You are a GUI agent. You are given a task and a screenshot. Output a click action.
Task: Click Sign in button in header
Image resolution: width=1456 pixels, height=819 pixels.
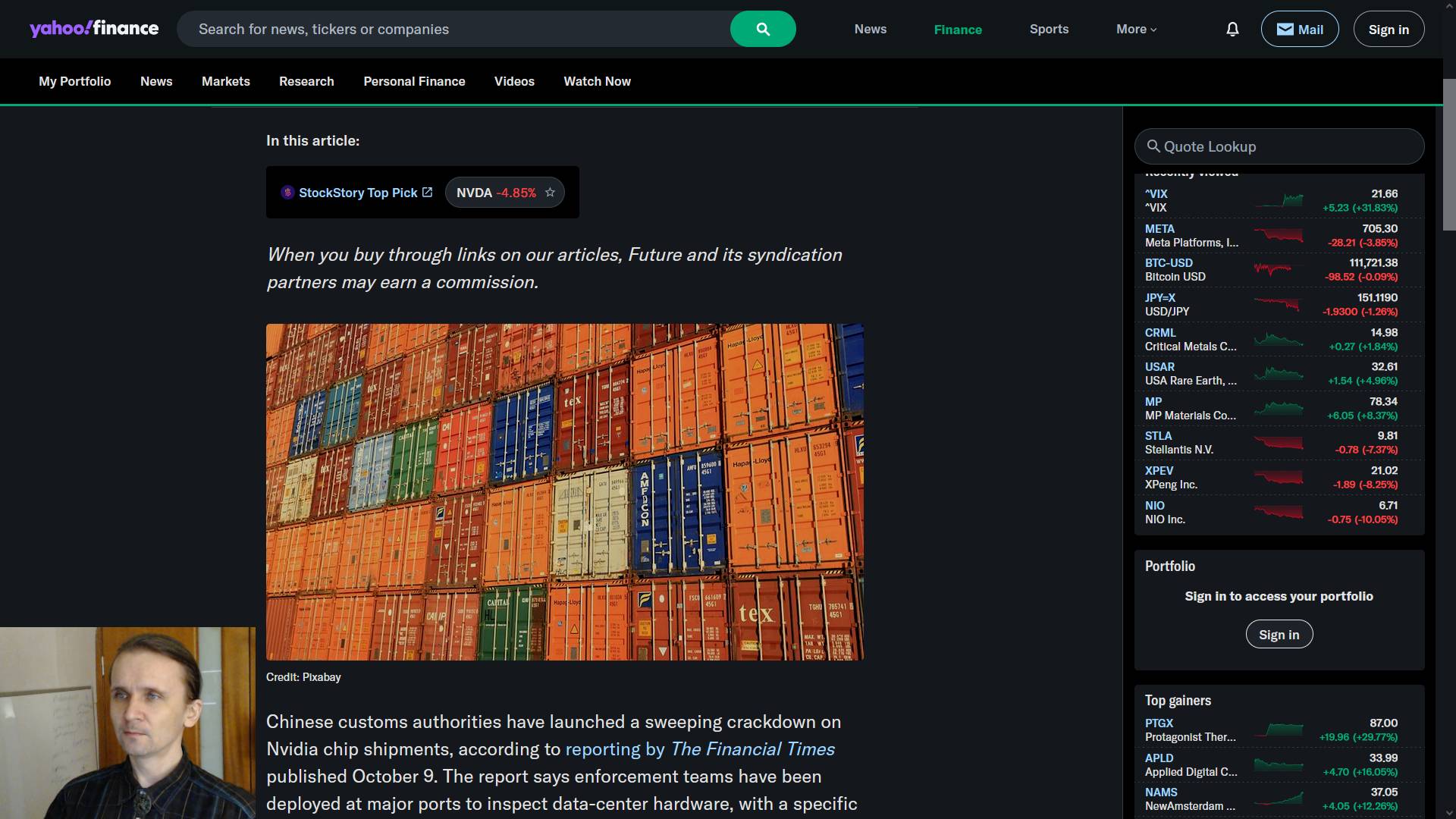(x=1389, y=30)
